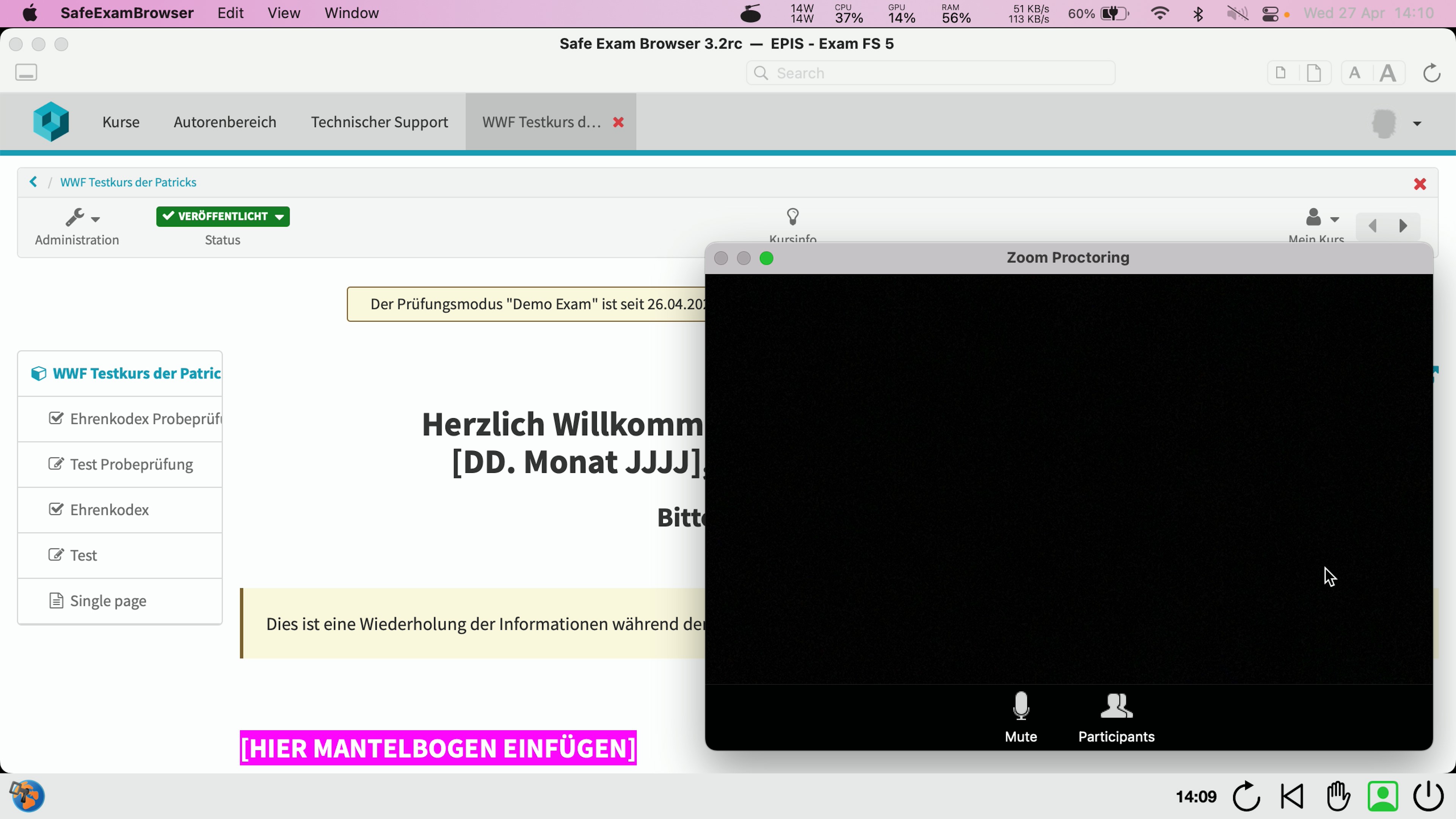Click the Kursinfo lightbulb icon
Image resolution: width=1456 pixels, height=819 pixels.
click(x=792, y=217)
